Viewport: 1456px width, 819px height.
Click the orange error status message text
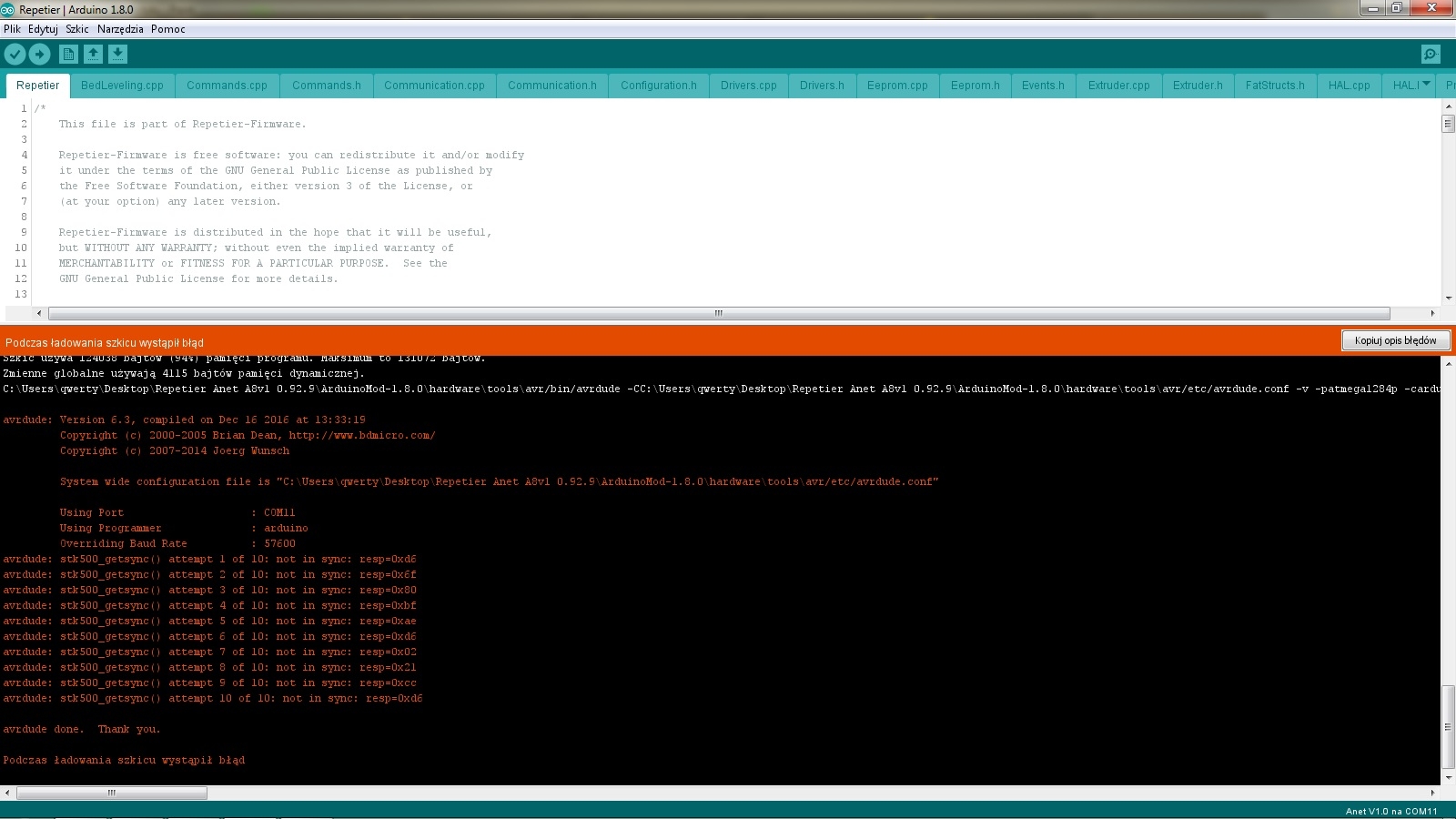click(x=105, y=342)
